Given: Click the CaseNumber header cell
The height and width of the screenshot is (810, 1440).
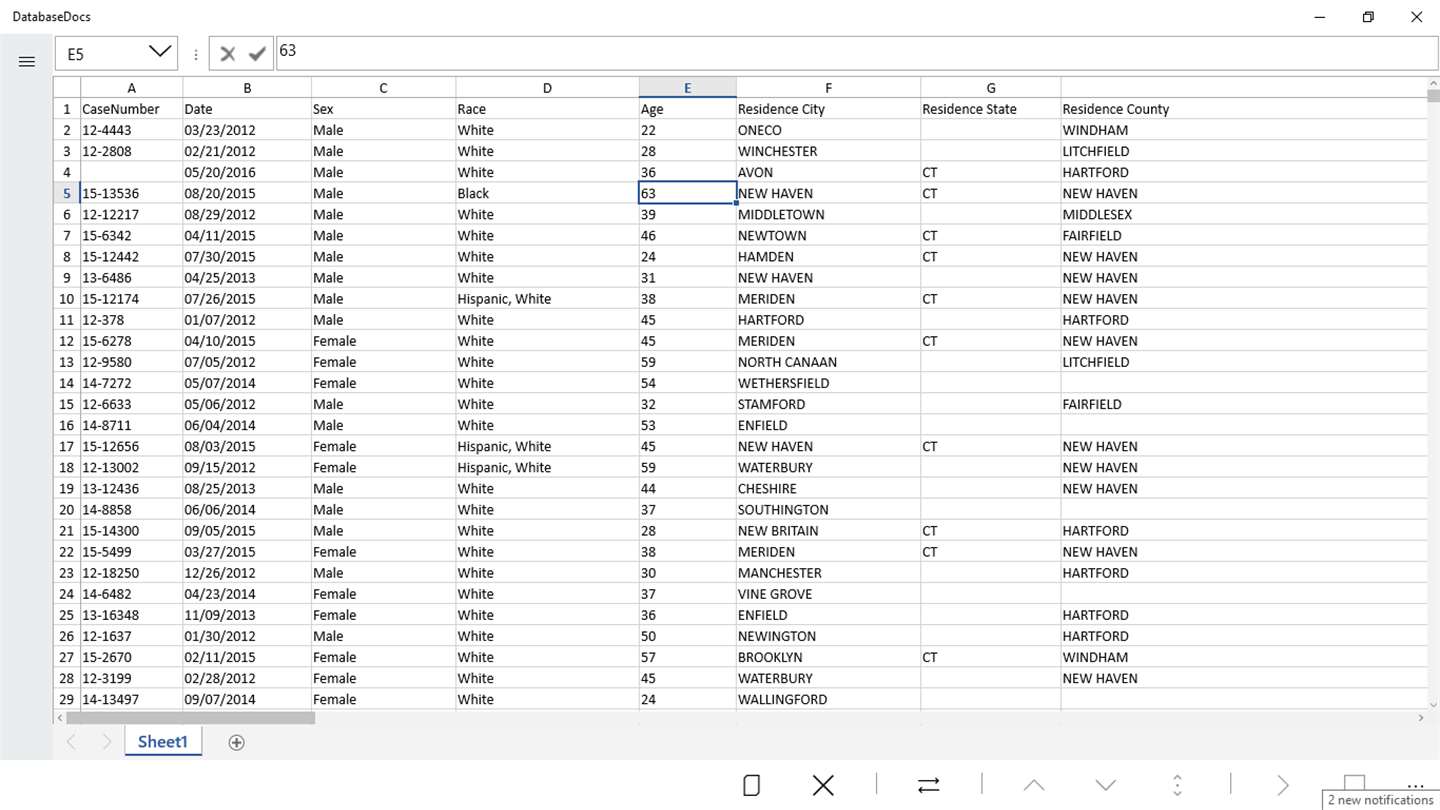Looking at the screenshot, I should point(131,109).
